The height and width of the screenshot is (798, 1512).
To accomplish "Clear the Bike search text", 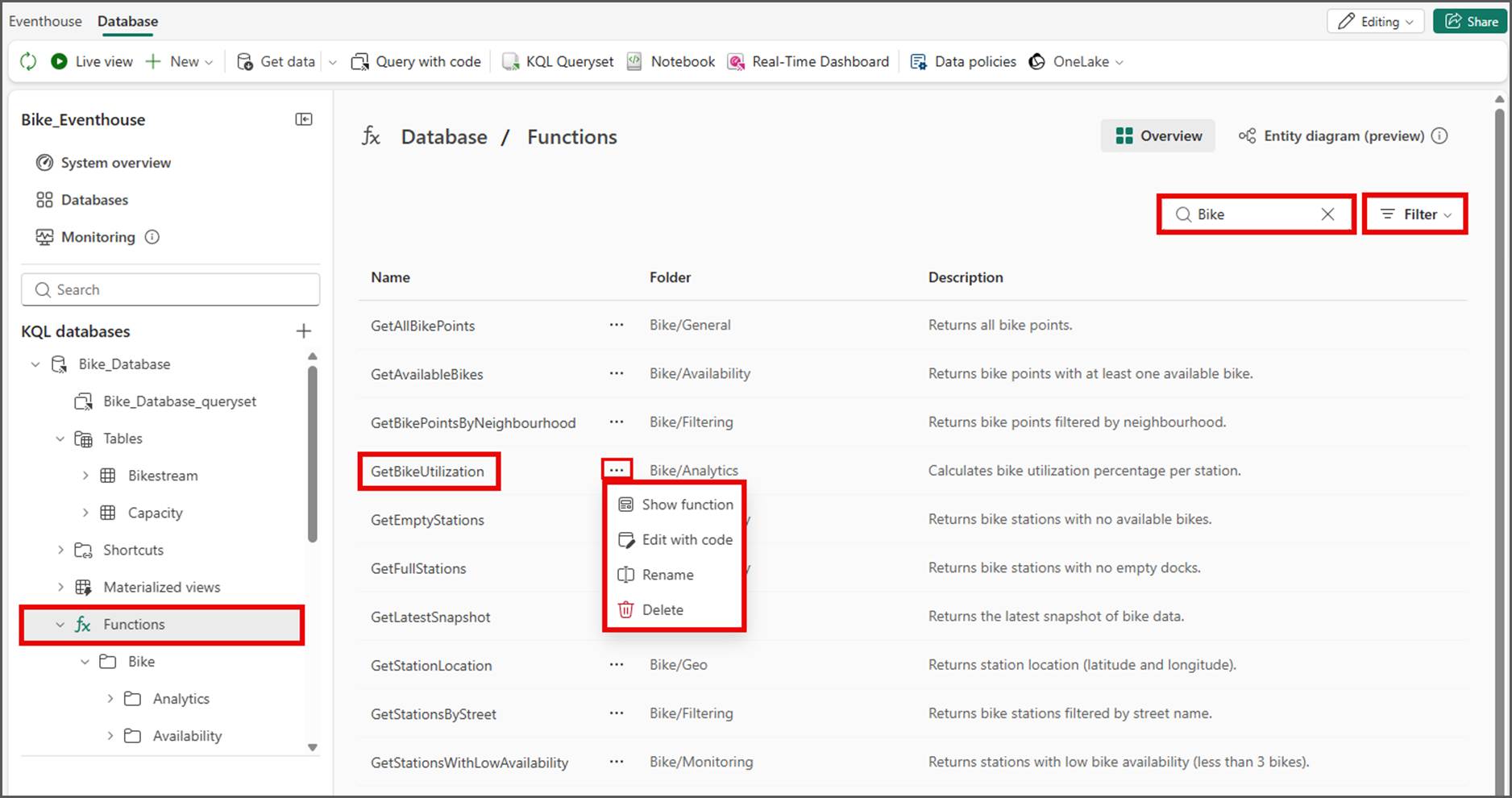I will click(1327, 214).
